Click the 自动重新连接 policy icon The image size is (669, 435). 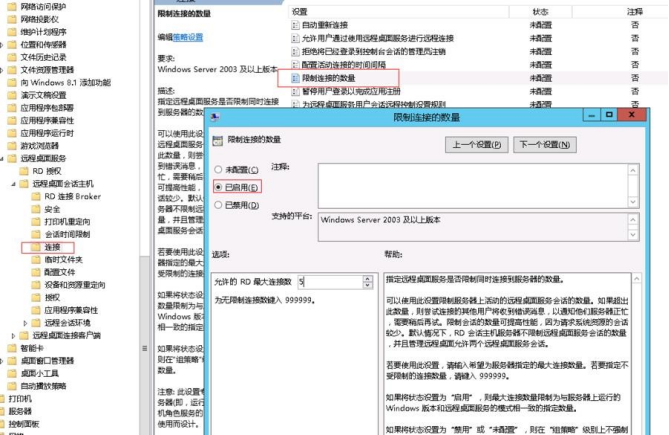point(295,25)
